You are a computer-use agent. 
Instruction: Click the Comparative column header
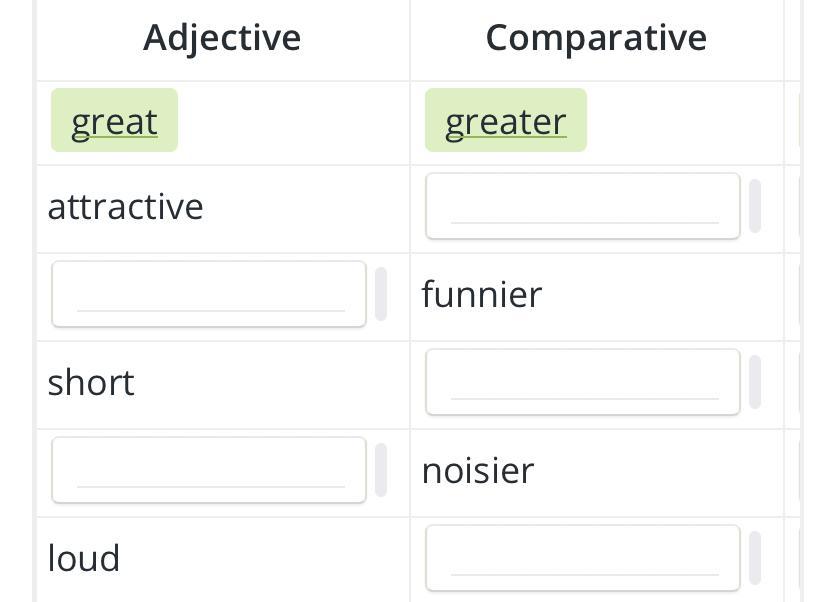(x=596, y=38)
